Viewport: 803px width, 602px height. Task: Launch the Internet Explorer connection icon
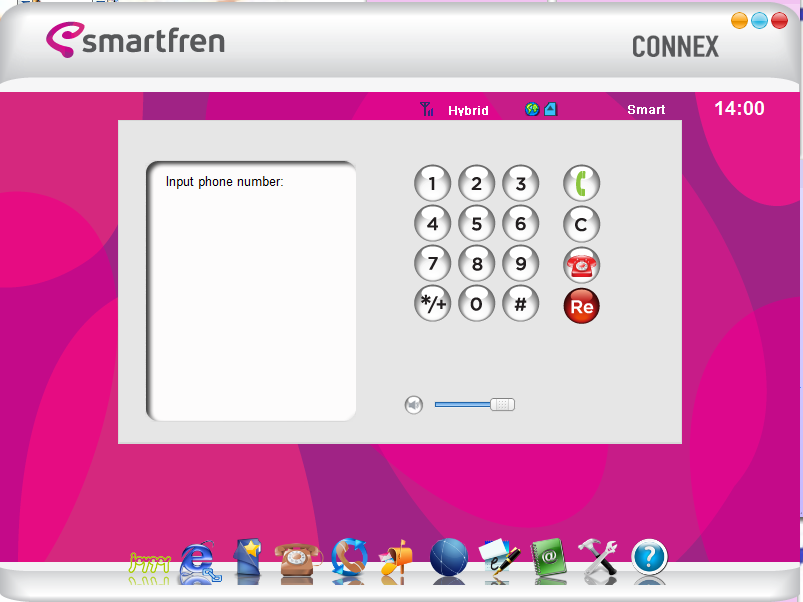coord(200,561)
